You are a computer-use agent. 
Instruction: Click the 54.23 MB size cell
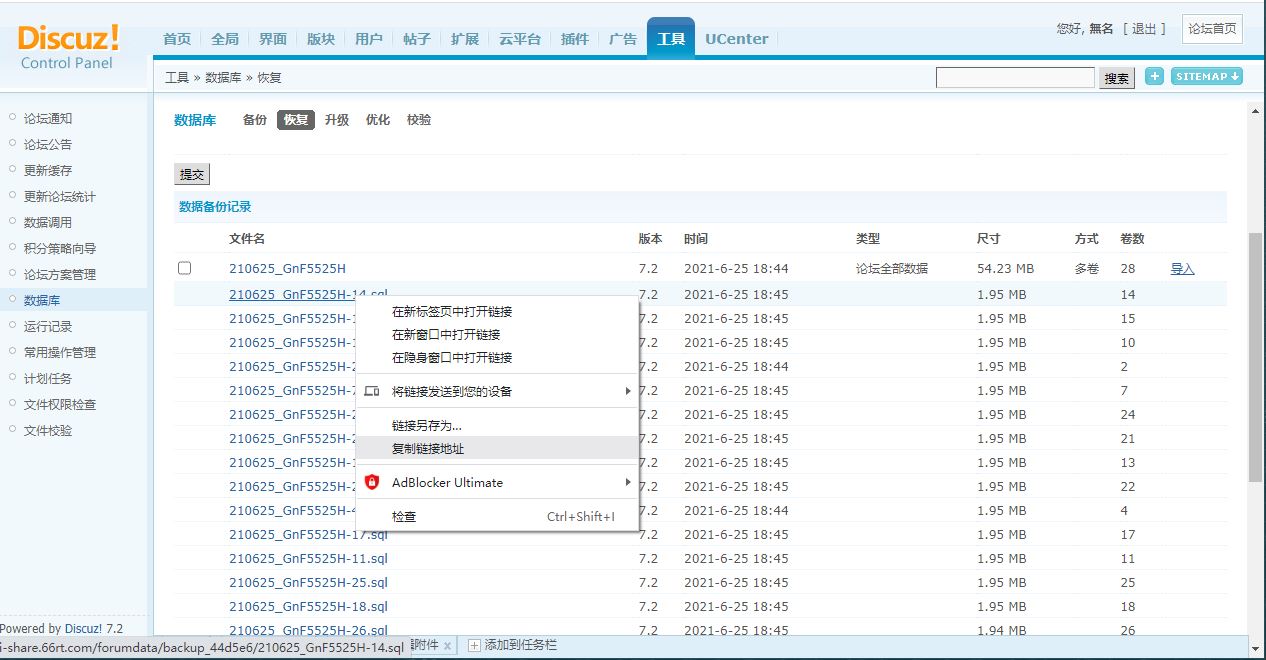tap(1005, 269)
